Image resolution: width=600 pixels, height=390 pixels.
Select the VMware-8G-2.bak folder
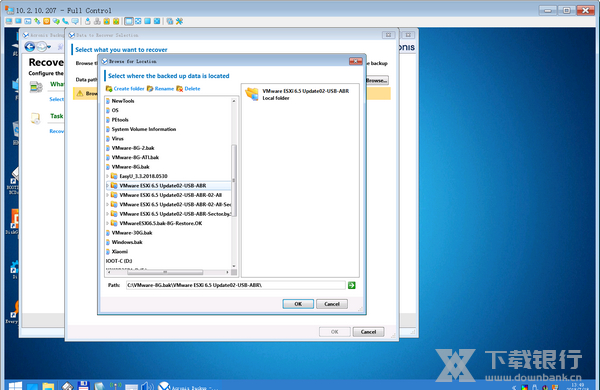133,148
